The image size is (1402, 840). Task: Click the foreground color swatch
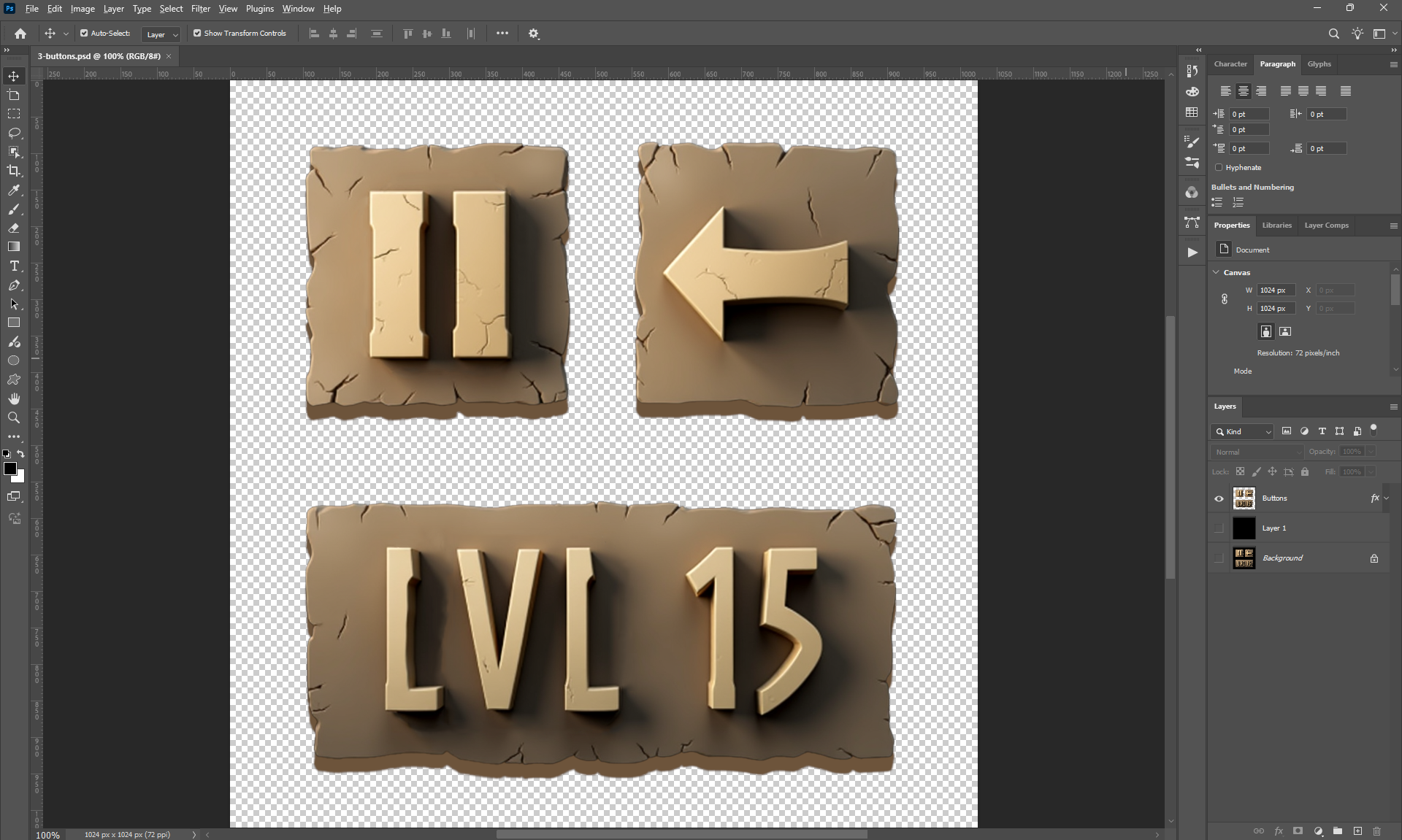(x=9, y=469)
